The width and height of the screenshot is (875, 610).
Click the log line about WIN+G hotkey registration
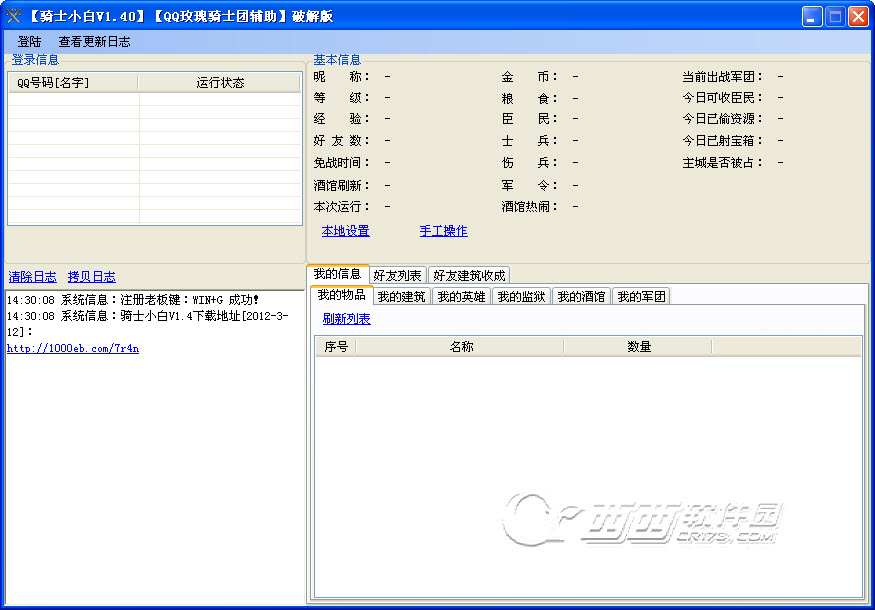[x=133, y=300]
